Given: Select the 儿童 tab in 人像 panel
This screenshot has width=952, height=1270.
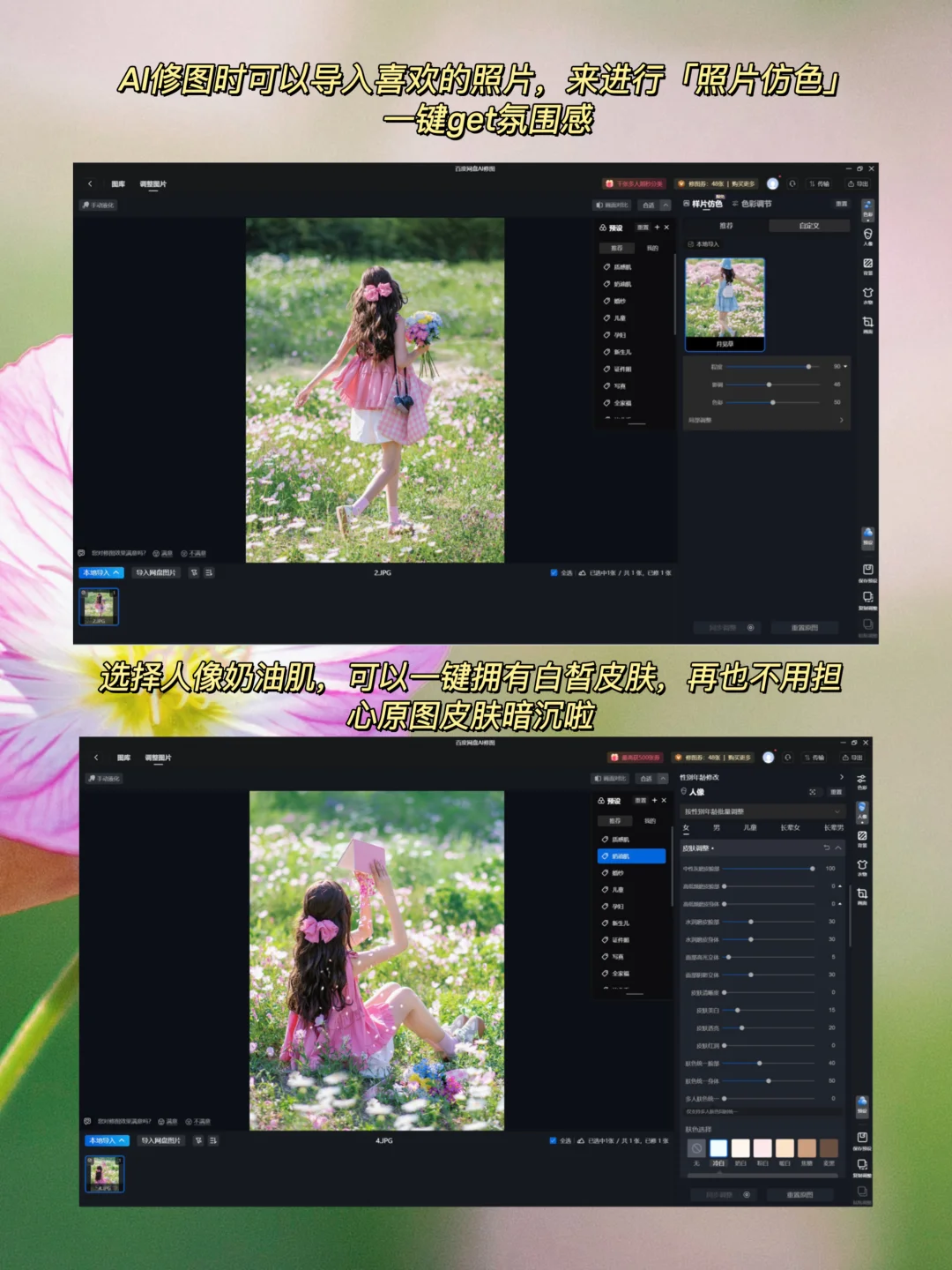Looking at the screenshot, I should [750, 827].
